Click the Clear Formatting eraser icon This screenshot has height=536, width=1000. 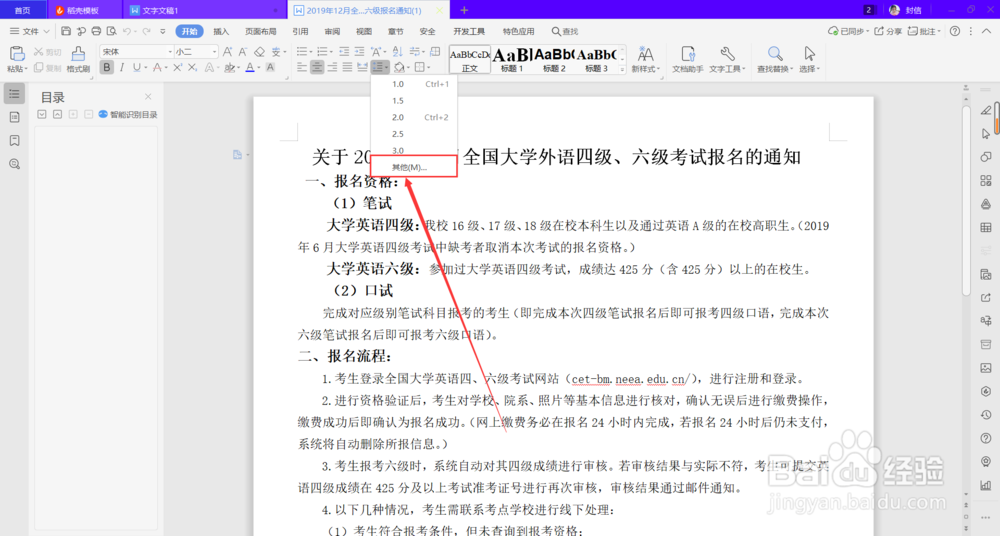[259, 52]
